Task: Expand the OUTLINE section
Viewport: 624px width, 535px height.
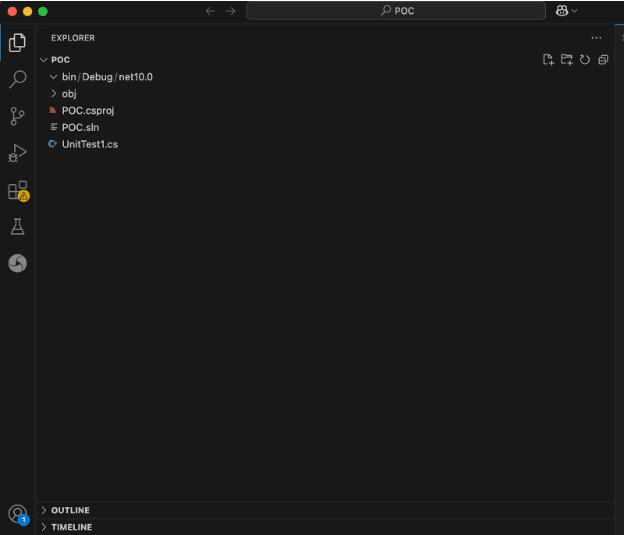Action: click(325, 510)
